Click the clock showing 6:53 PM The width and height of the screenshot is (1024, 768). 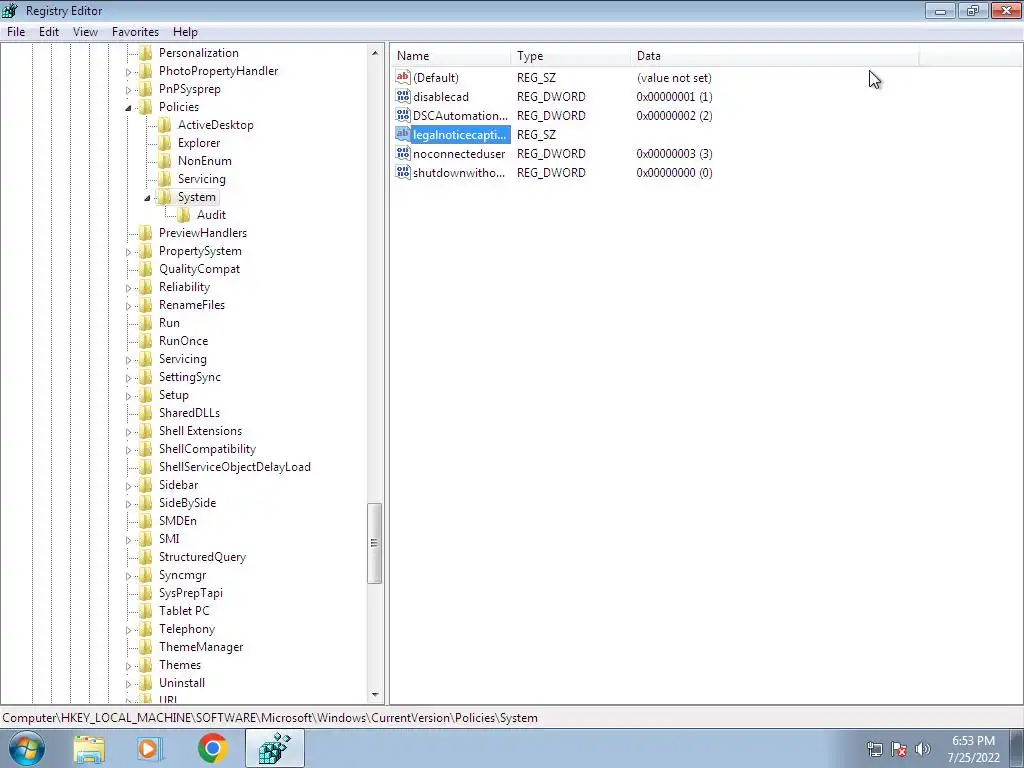[x=973, y=741]
